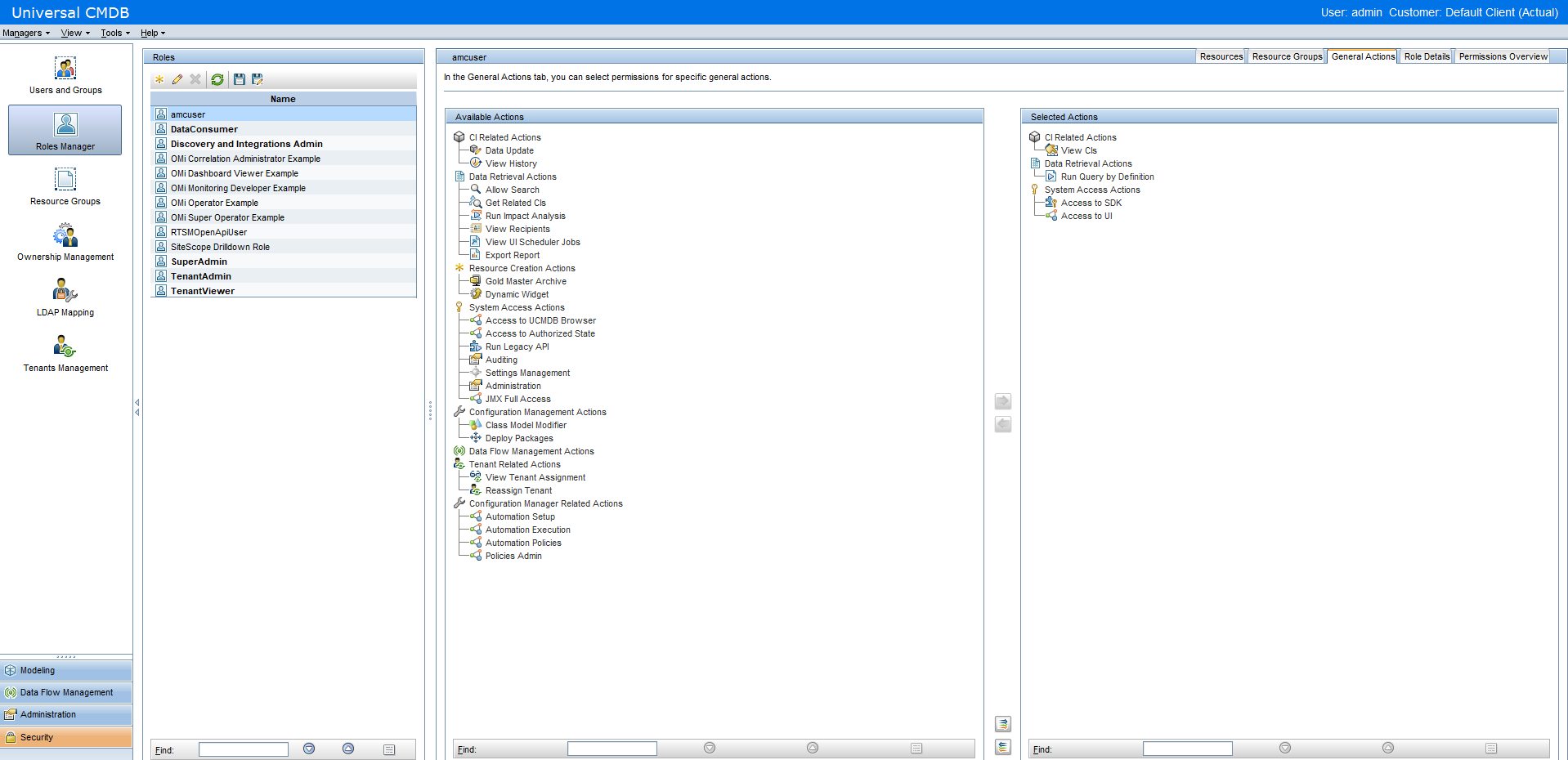Select JMX Full Access action

tap(517, 399)
